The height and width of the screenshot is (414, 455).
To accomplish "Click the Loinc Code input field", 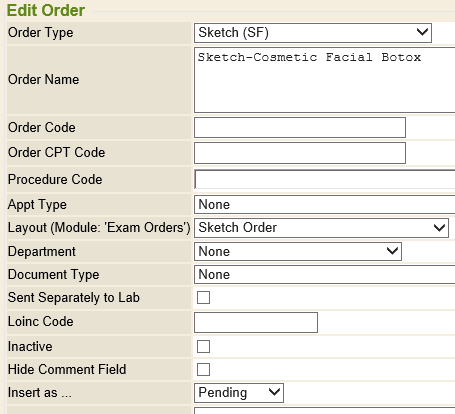I will (x=256, y=322).
